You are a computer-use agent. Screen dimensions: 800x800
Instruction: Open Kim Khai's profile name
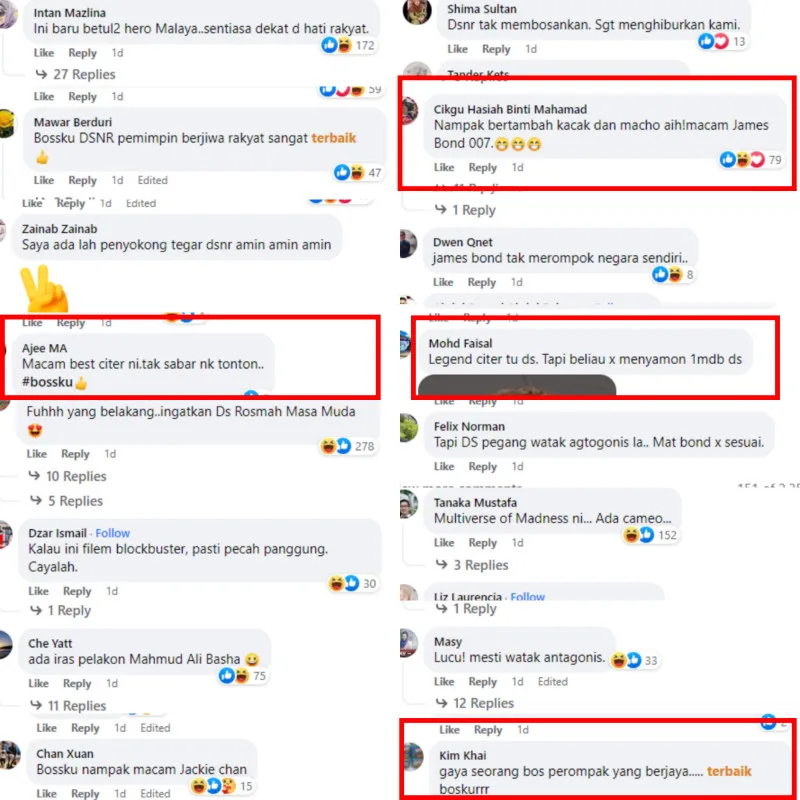(463, 755)
